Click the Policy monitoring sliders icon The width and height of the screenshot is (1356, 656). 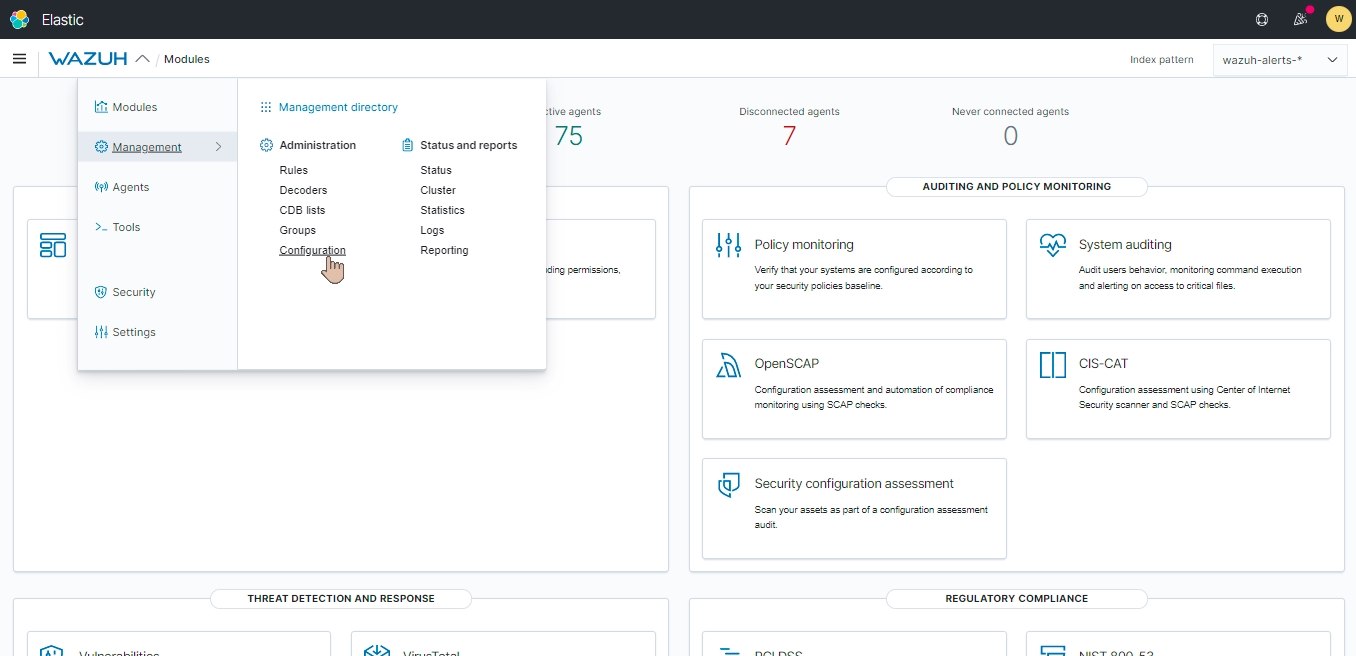(729, 245)
